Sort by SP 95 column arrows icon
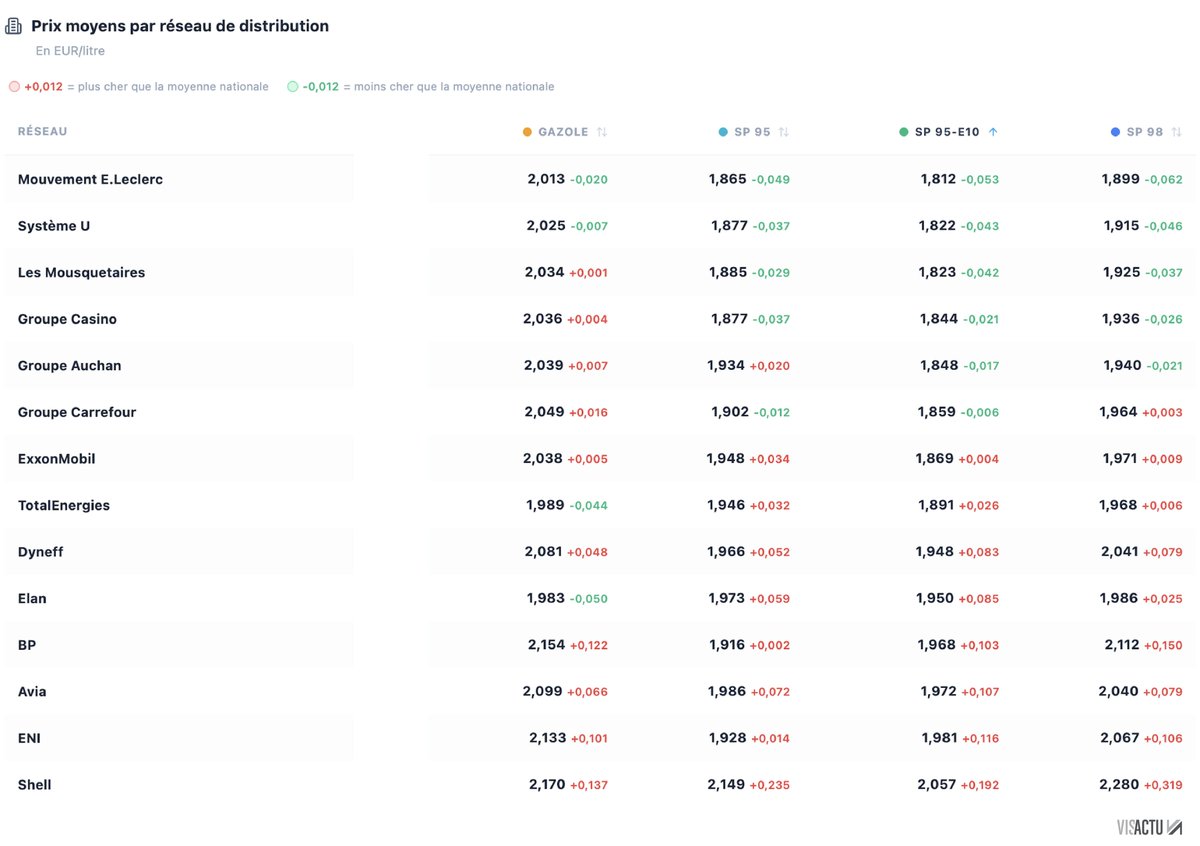Viewport: 1200px width, 846px height. (784, 132)
